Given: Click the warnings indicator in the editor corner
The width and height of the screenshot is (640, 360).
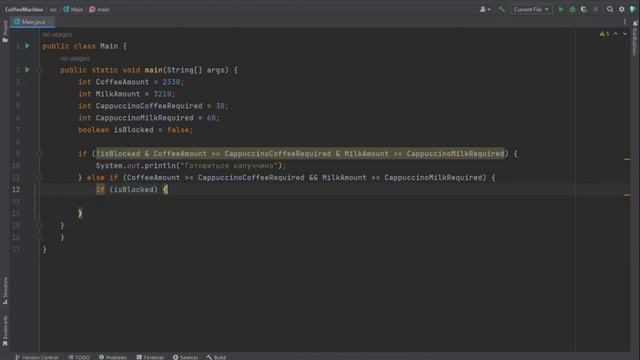Looking at the screenshot, I should (x=604, y=34).
